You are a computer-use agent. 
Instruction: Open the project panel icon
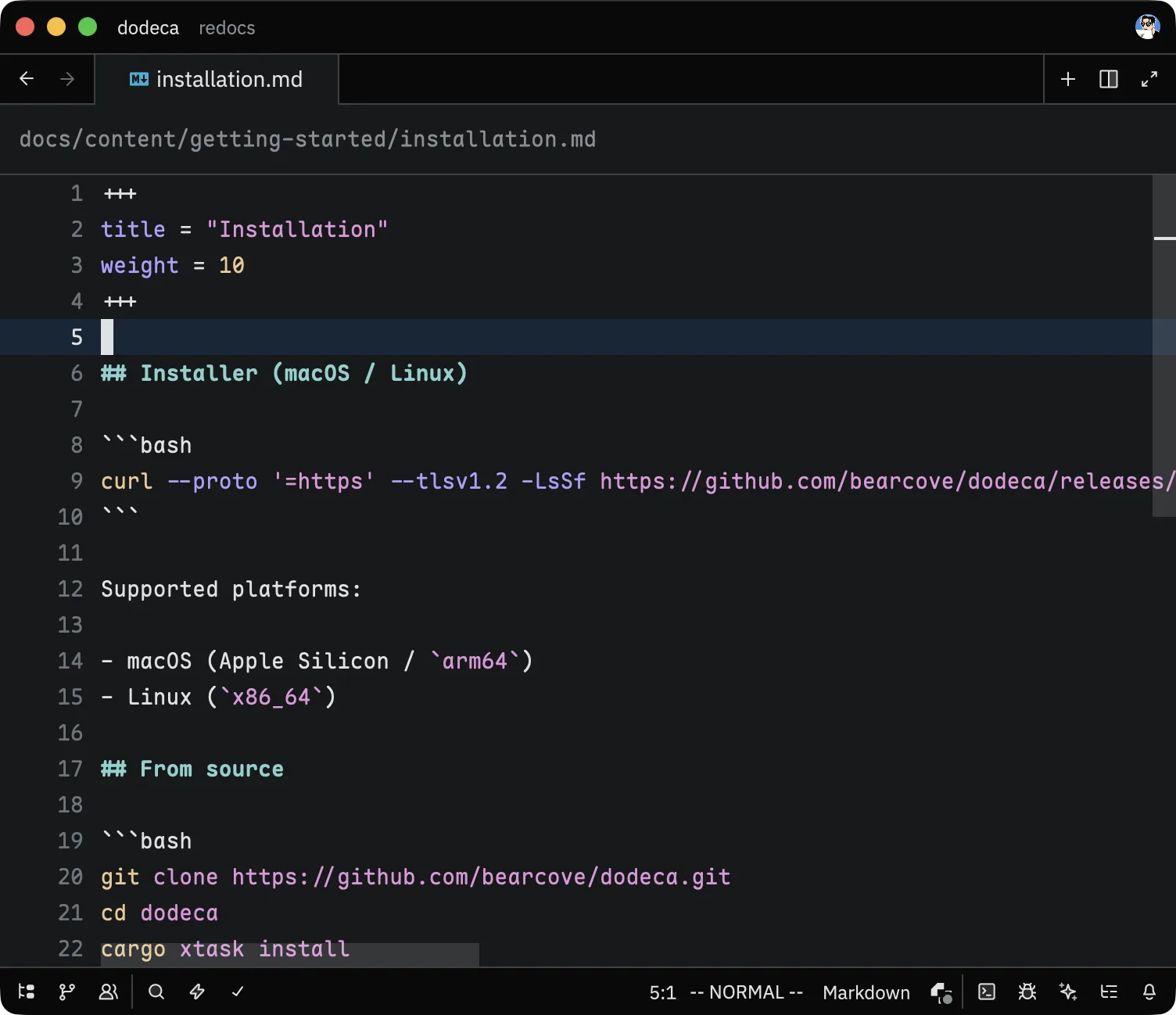pos(27,992)
